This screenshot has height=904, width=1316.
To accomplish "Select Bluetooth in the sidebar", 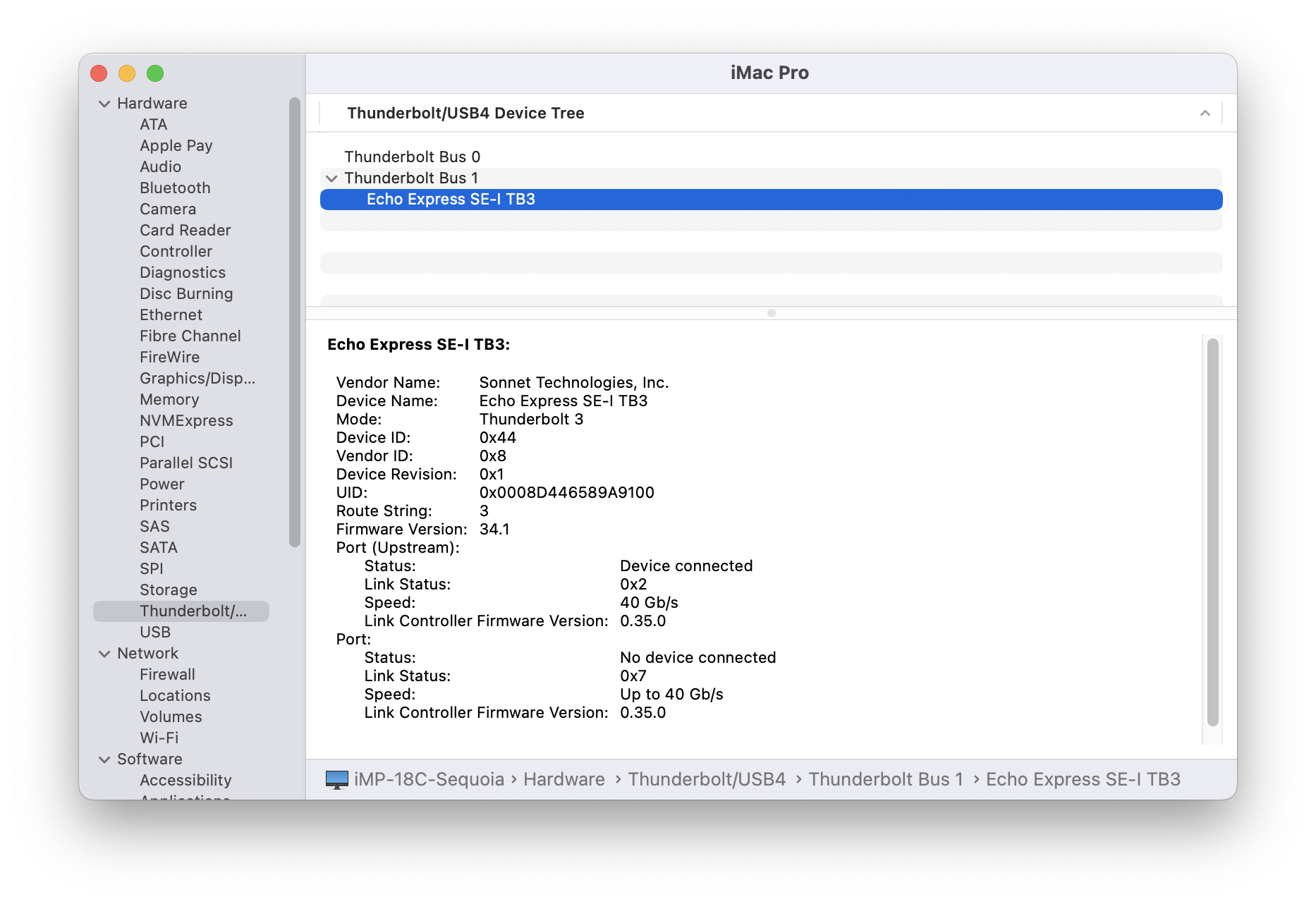I will click(x=175, y=188).
